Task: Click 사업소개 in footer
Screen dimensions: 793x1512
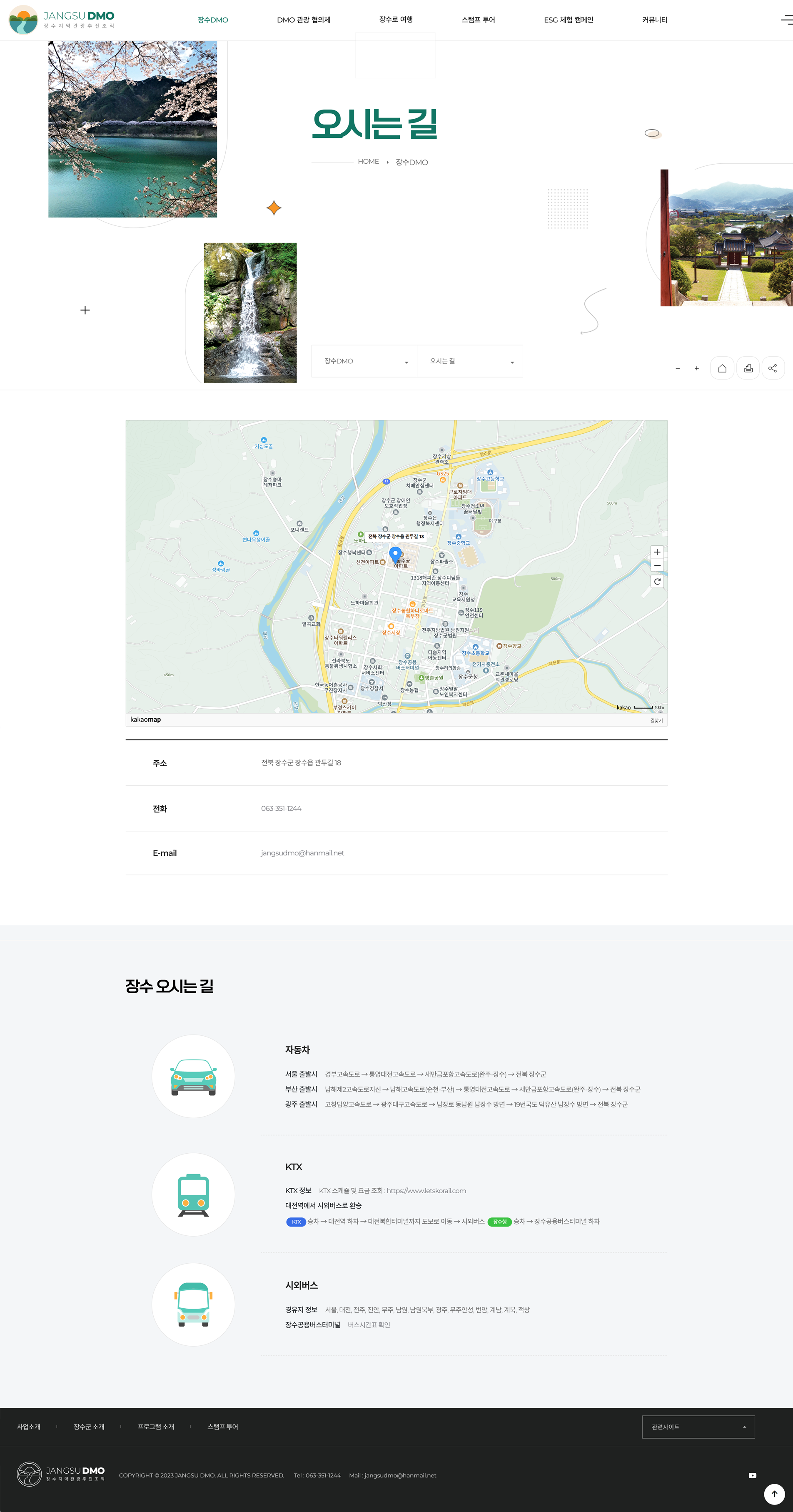Action: 29,1427
